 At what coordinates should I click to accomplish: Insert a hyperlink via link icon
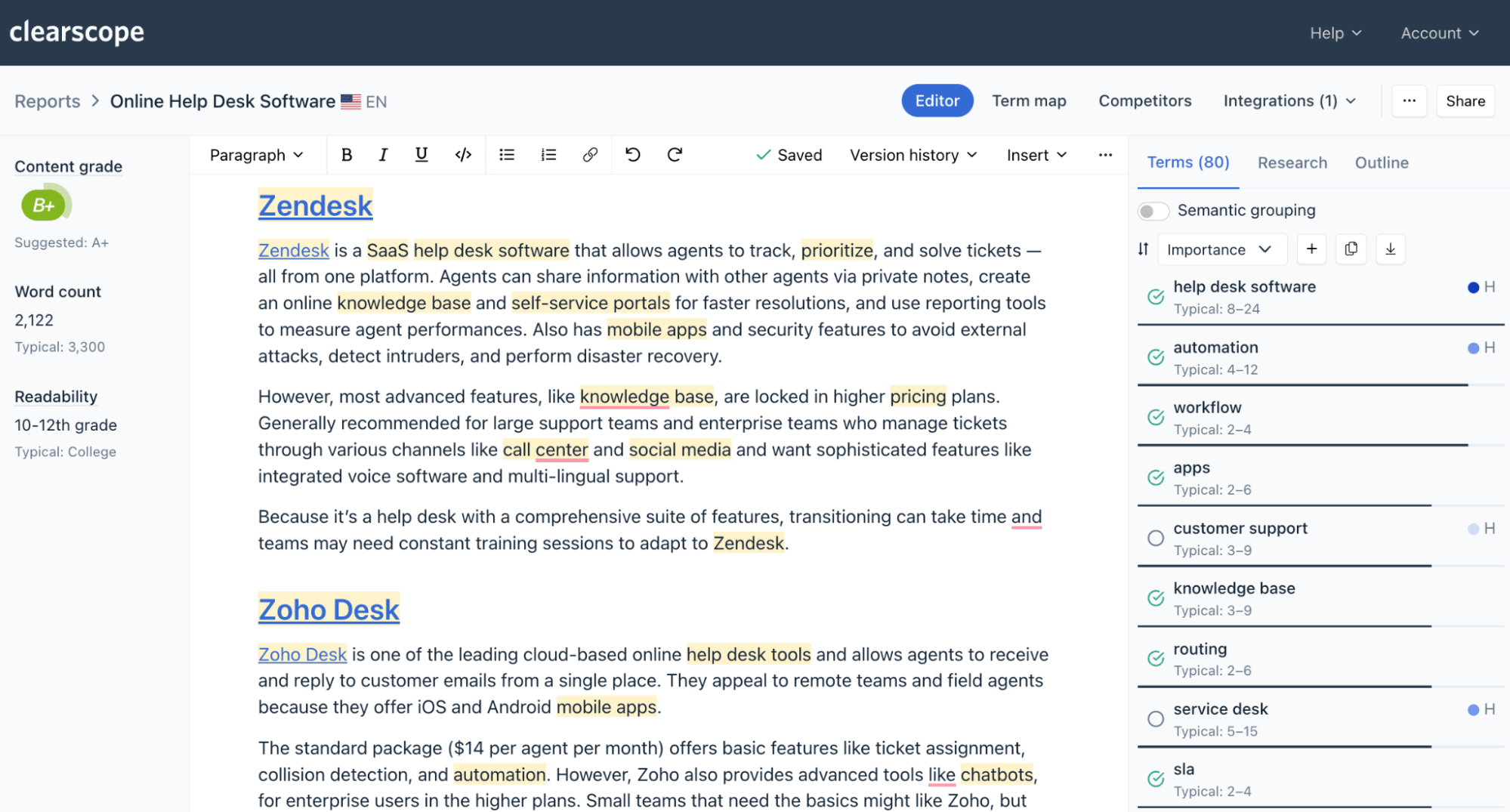[590, 155]
